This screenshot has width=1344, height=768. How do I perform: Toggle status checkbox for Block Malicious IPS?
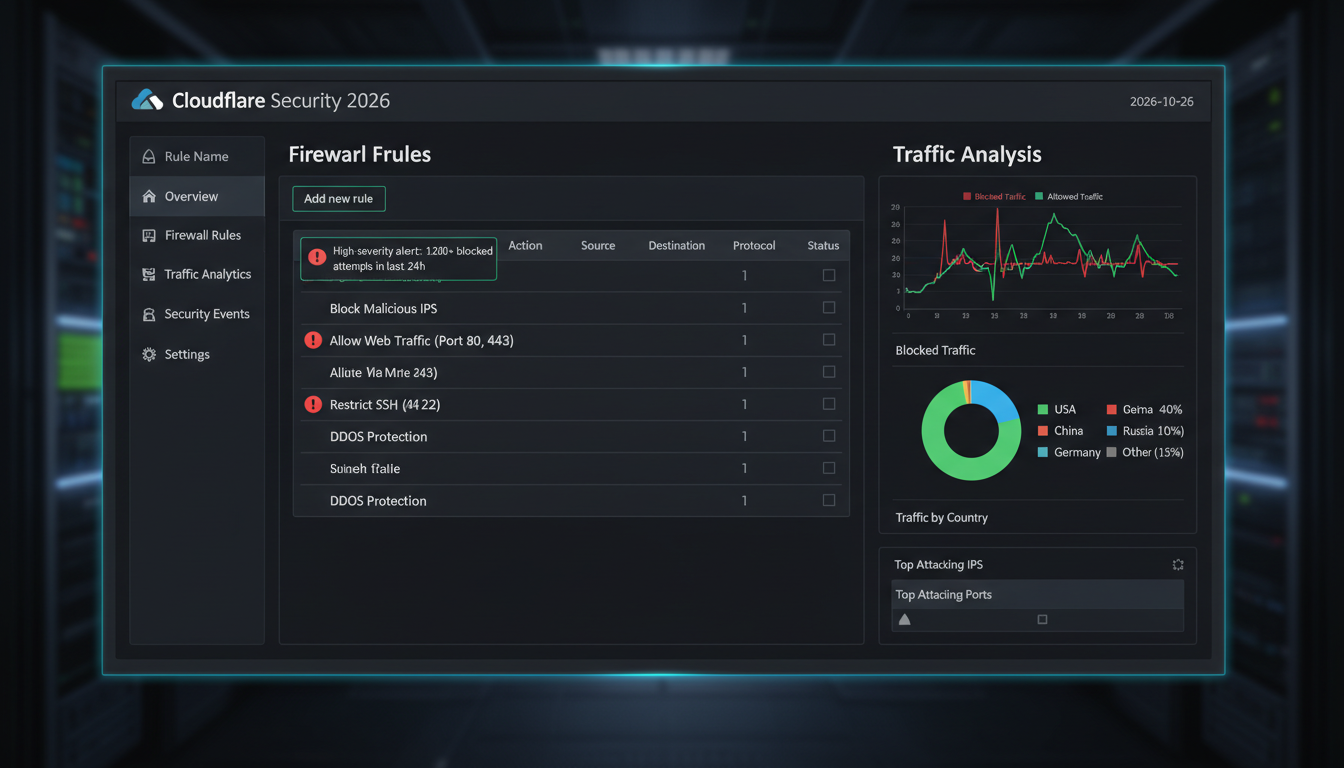(x=829, y=307)
